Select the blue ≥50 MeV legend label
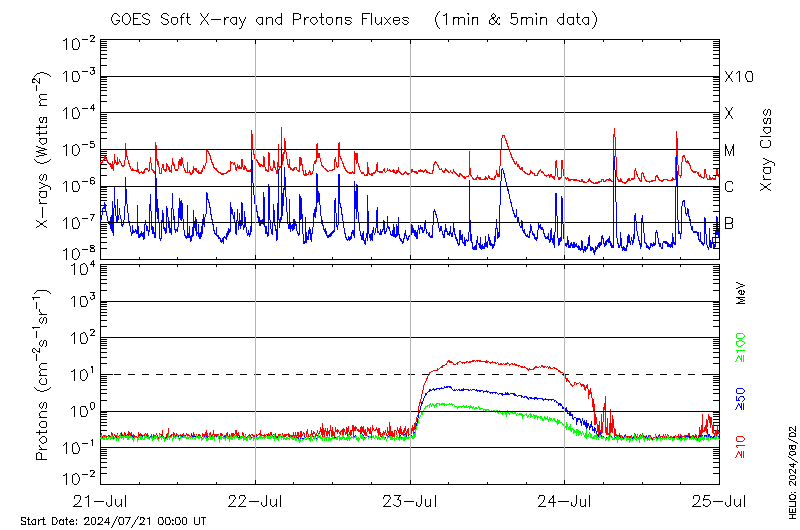 (741, 398)
